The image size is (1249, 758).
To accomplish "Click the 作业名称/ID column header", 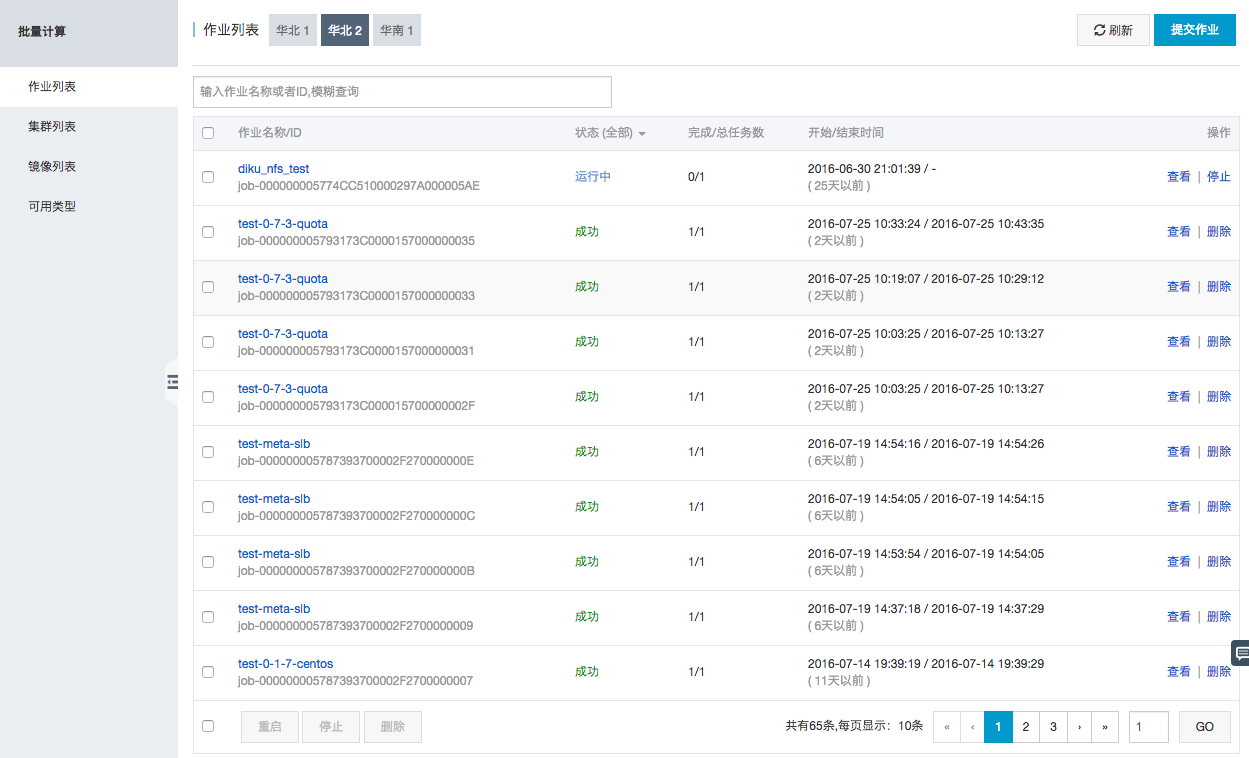I will click(270, 133).
